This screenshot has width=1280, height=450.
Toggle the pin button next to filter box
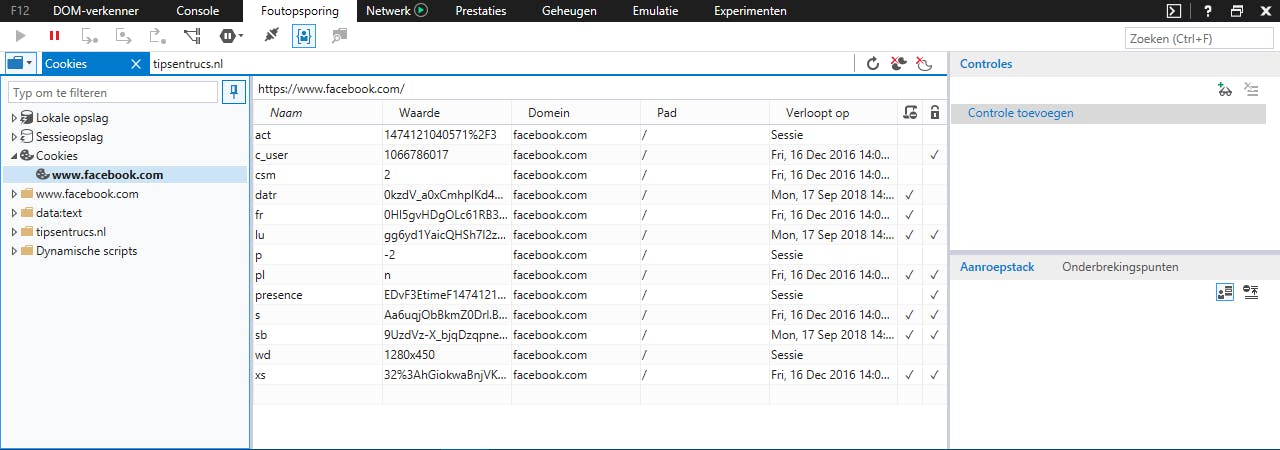(x=234, y=92)
